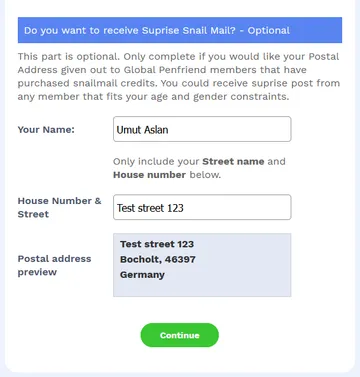Viewport: 360px width, 377px height.
Task: Click the bold 'Street name' hint text
Action: coord(233,161)
